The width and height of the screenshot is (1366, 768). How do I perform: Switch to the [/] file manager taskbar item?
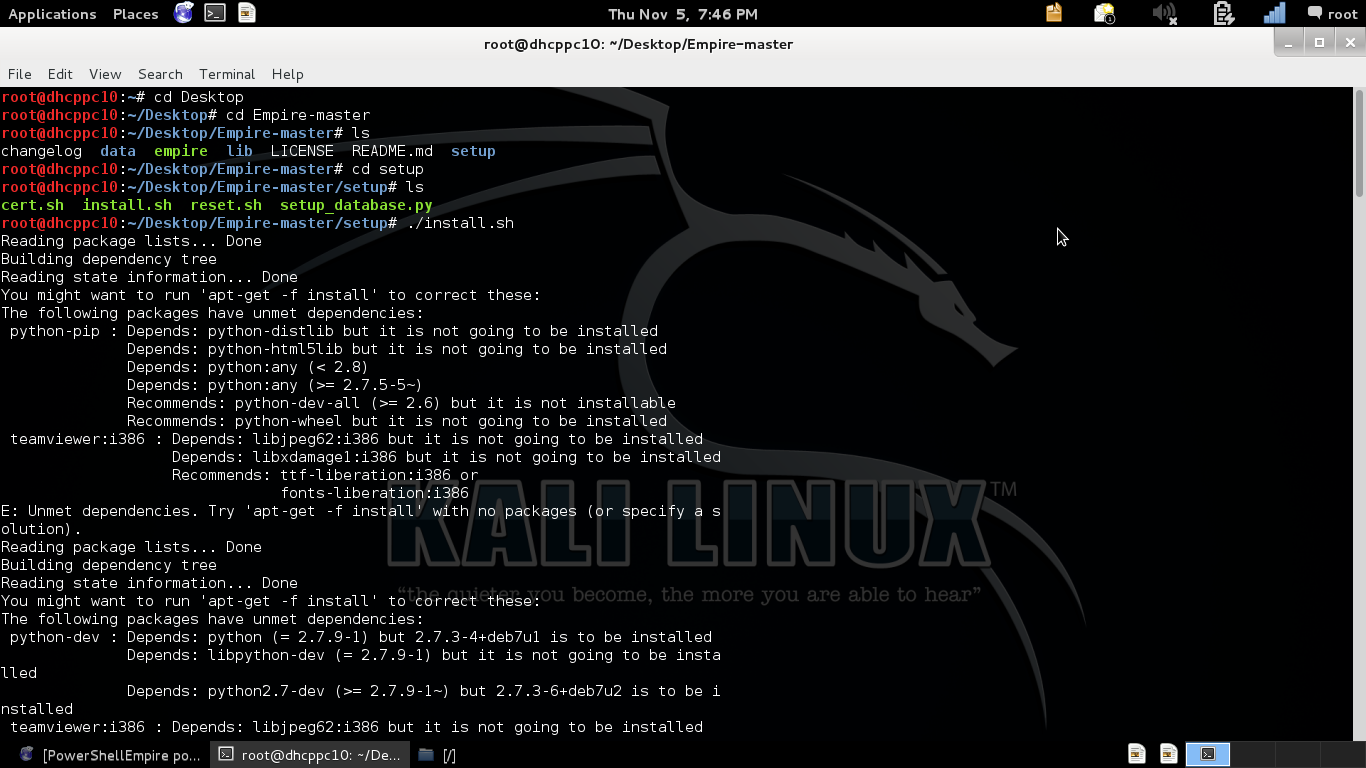tap(437, 755)
